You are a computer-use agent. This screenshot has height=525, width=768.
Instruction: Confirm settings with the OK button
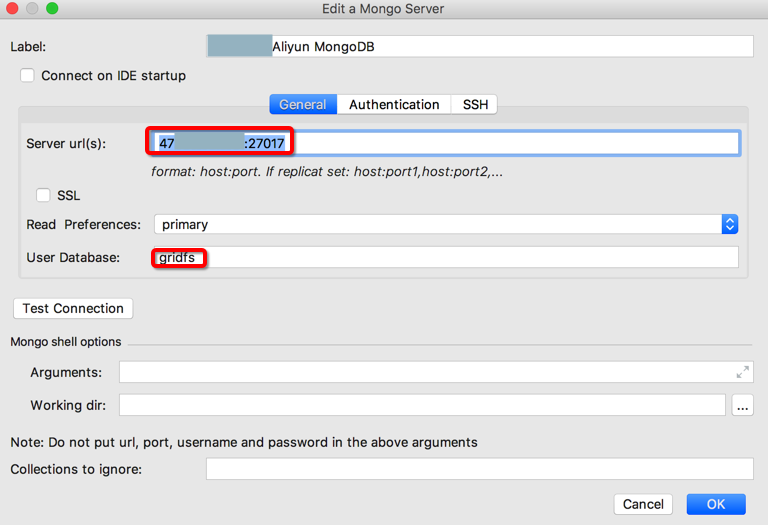(716, 505)
